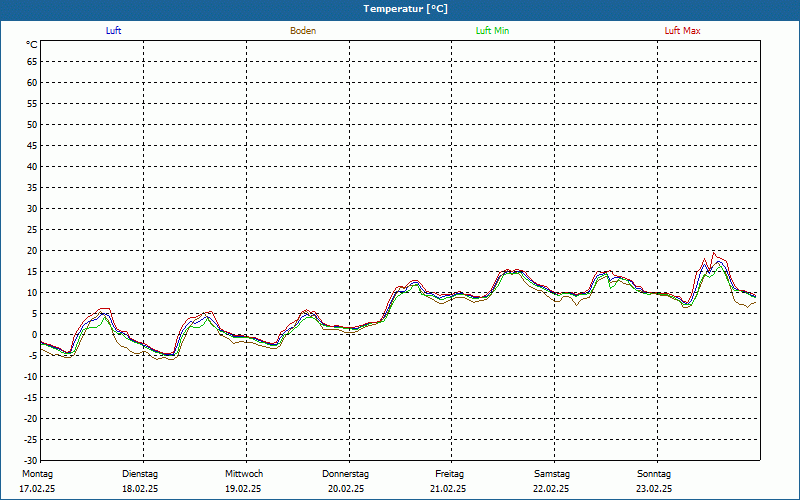This screenshot has width=800, height=500.
Task: Click the -5 value on the temperature axis
Action: tap(33, 356)
